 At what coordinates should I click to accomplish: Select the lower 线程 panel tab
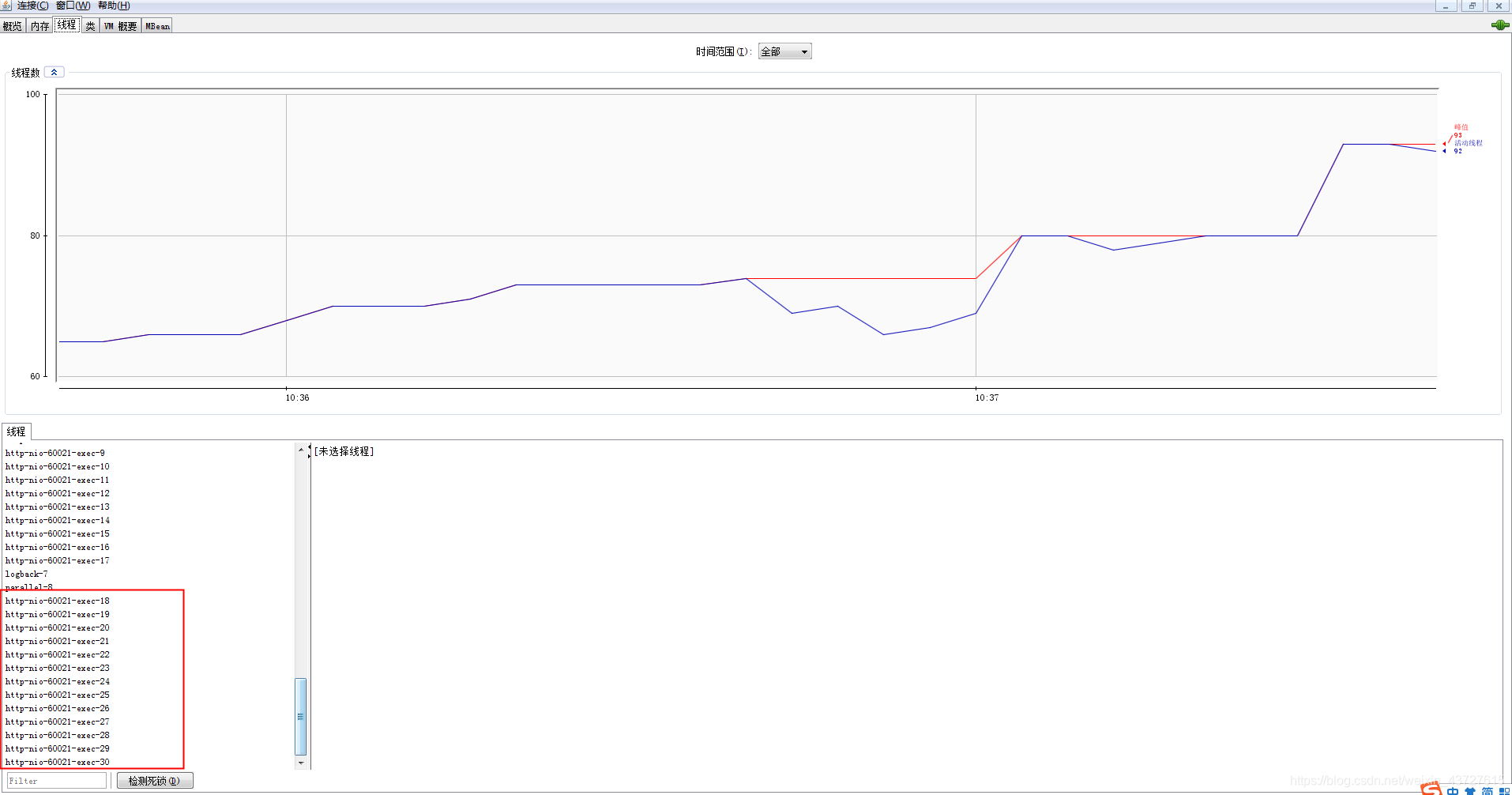16,431
